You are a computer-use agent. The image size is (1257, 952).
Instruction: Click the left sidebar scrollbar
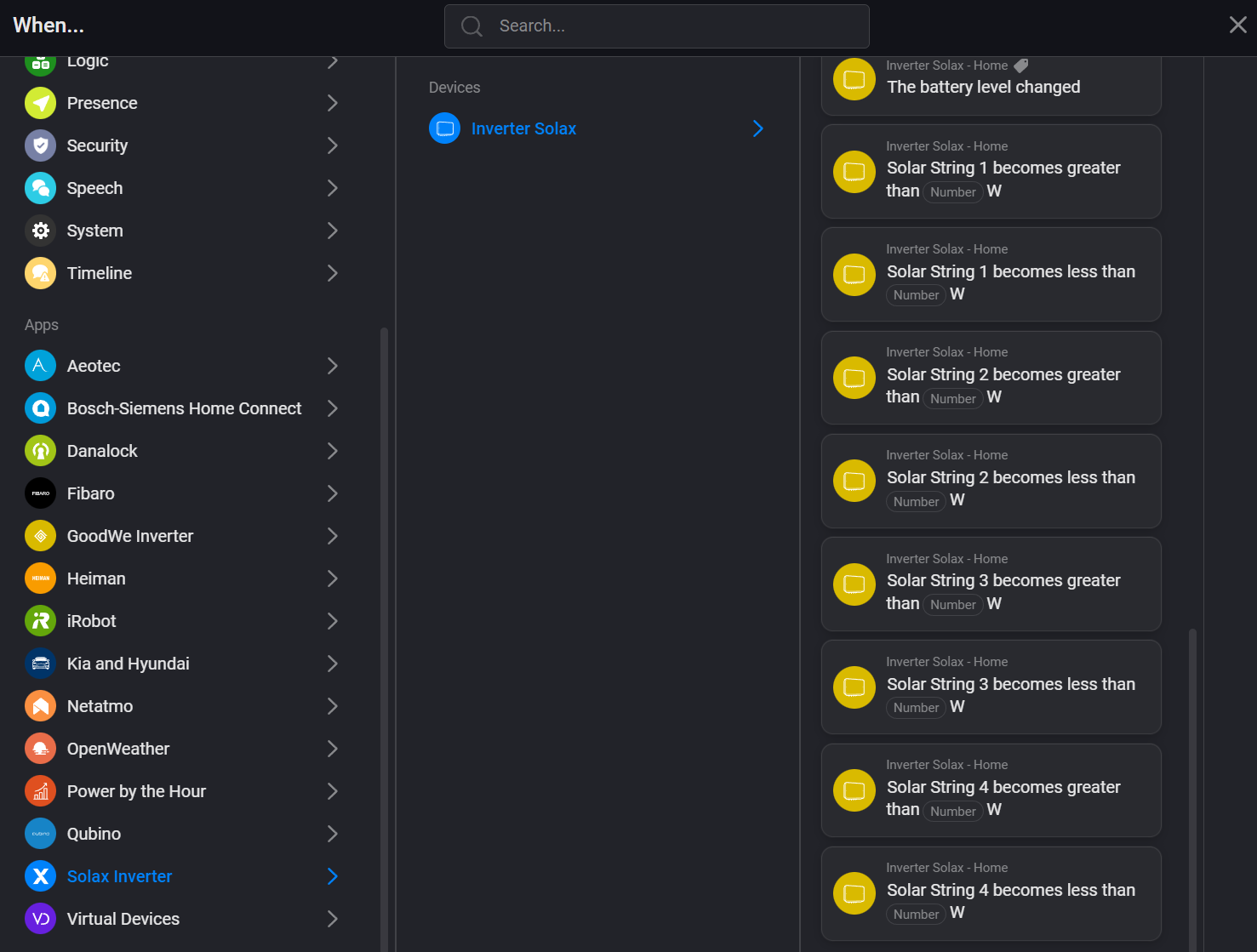(x=384, y=638)
